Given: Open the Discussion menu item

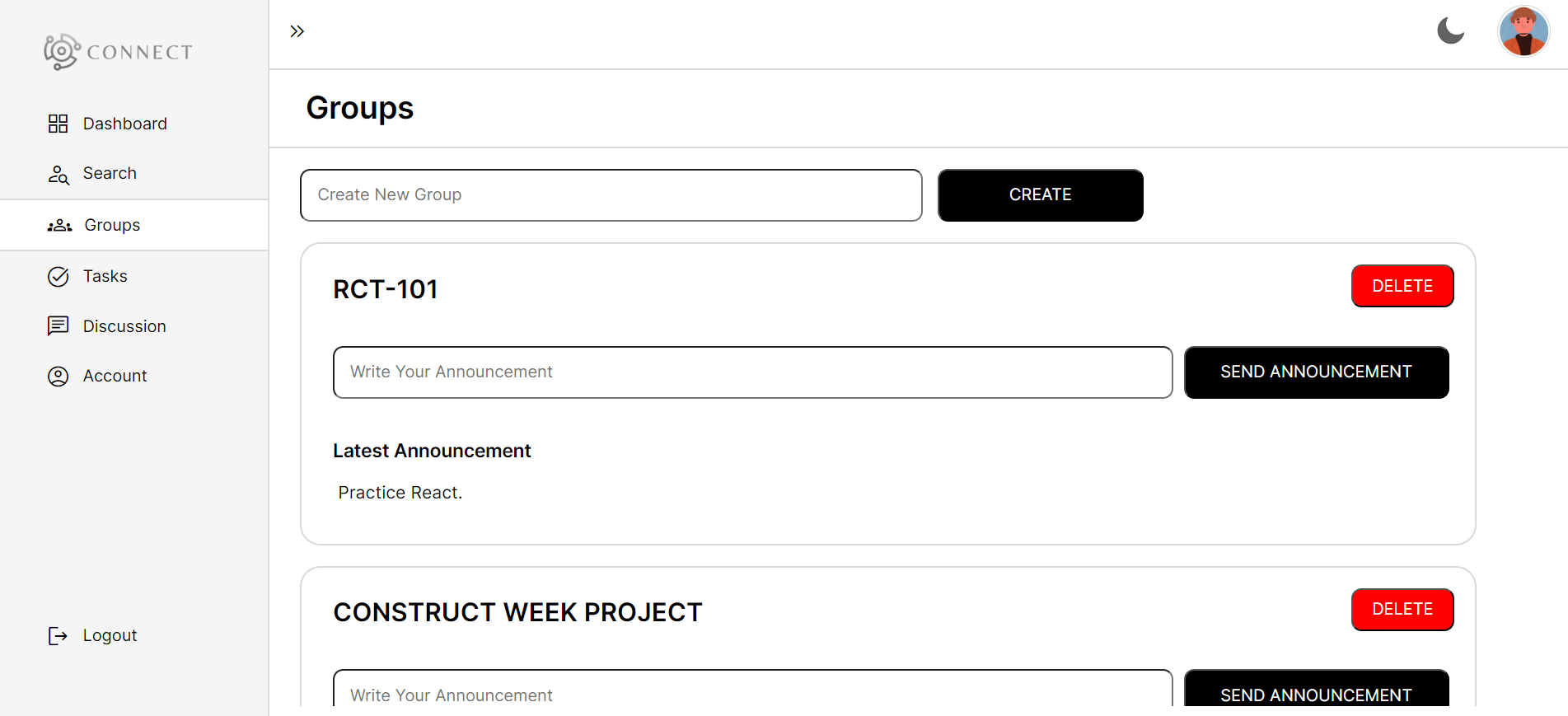Looking at the screenshot, I should 124,326.
